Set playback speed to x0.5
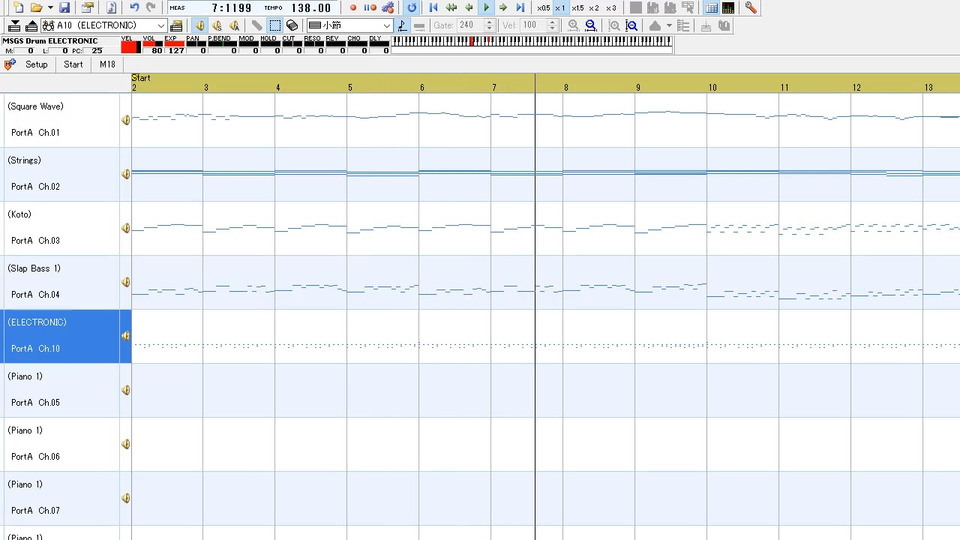Viewport: 960px width, 540px height. [x=544, y=8]
